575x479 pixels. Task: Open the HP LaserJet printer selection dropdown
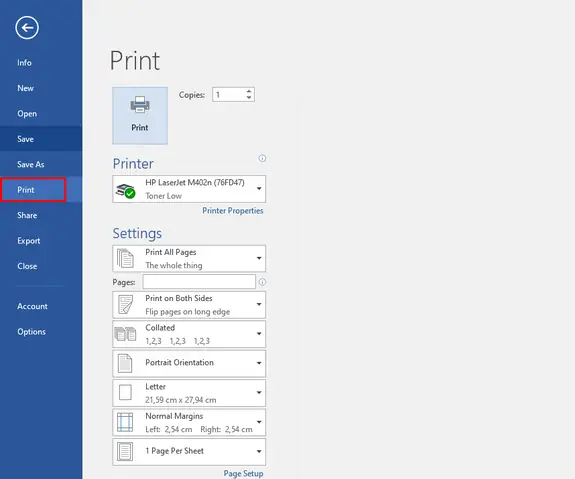[x=189, y=189]
